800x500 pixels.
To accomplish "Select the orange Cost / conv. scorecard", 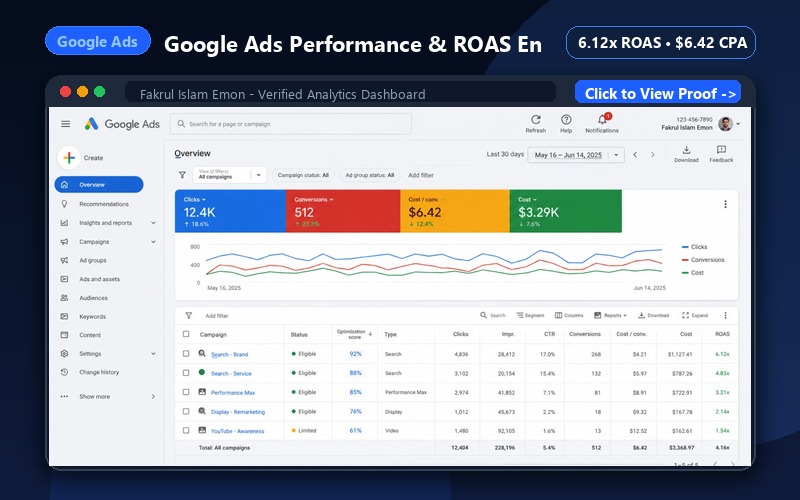I will (x=455, y=211).
